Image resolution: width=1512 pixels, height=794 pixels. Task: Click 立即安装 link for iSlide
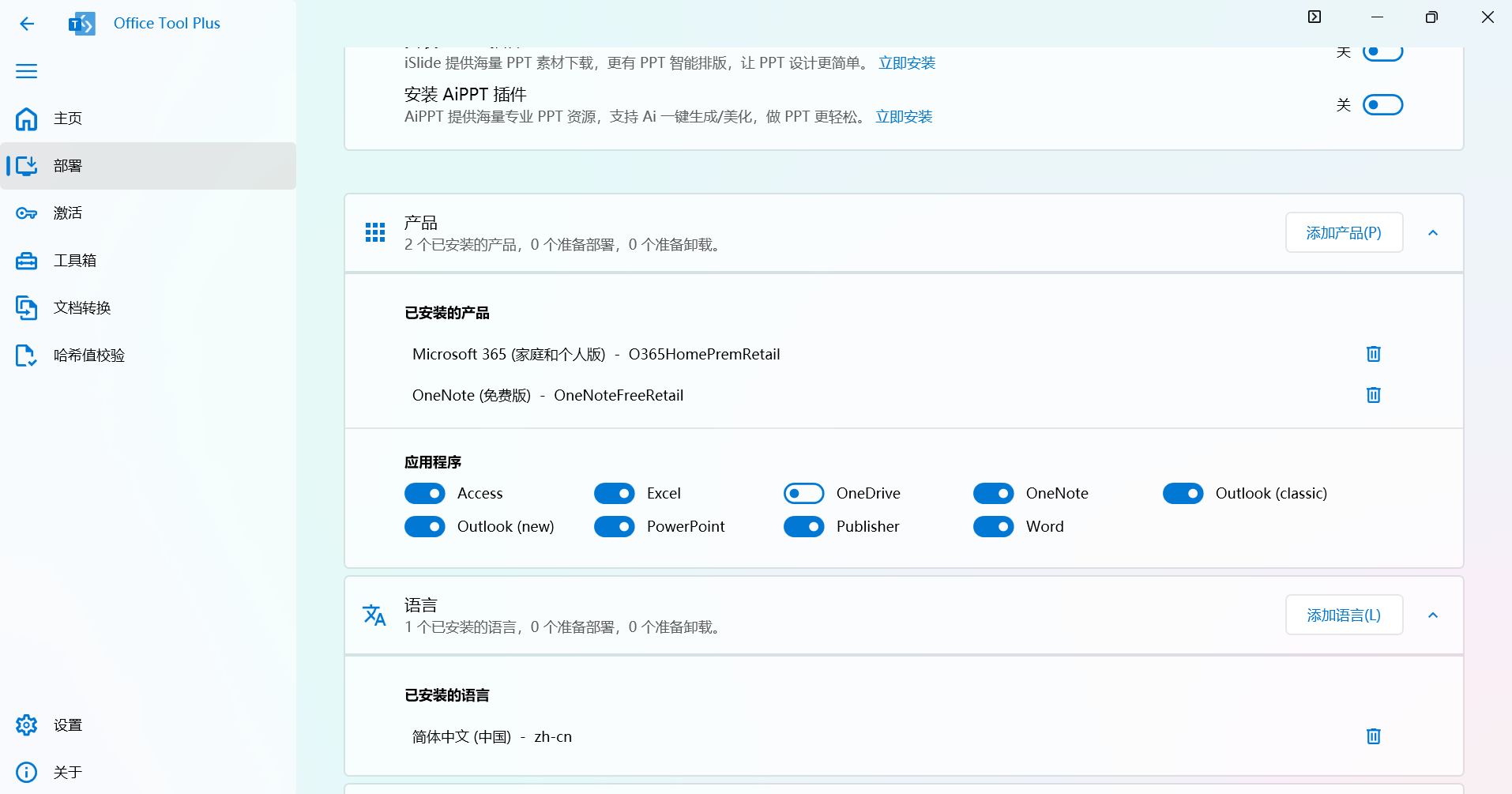pos(907,63)
